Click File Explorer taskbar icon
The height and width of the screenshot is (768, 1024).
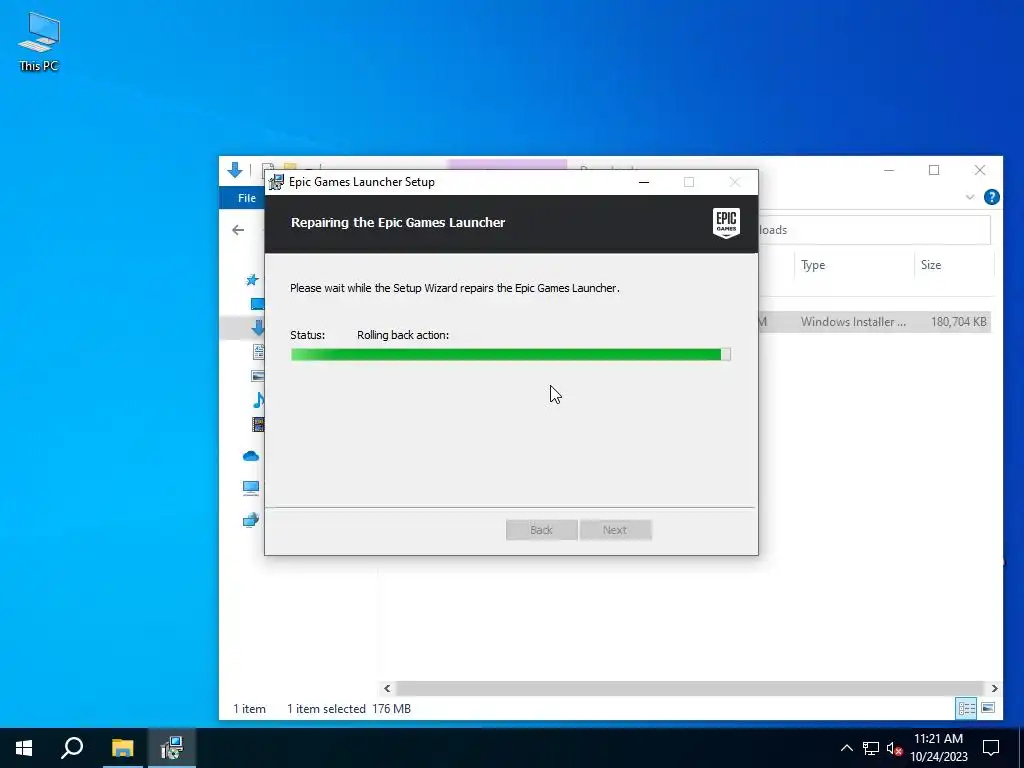tap(122, 748)
